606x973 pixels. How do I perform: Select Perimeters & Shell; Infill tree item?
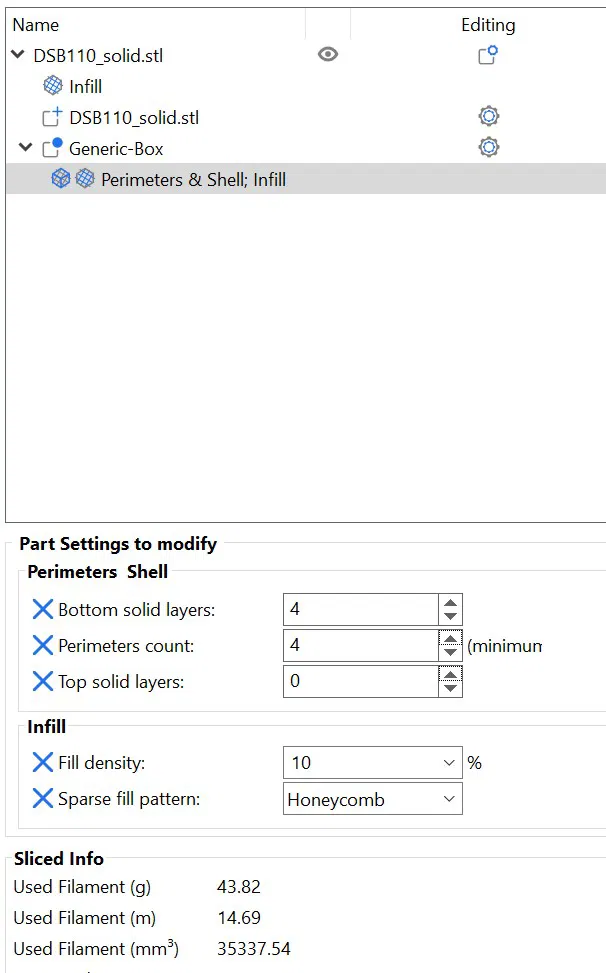[193, 179]
